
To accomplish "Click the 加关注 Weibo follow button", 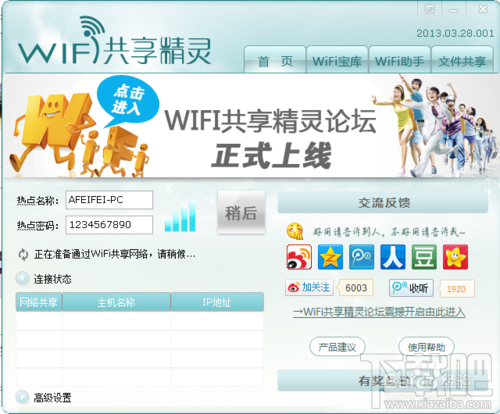I will click(x=309, y=287).
